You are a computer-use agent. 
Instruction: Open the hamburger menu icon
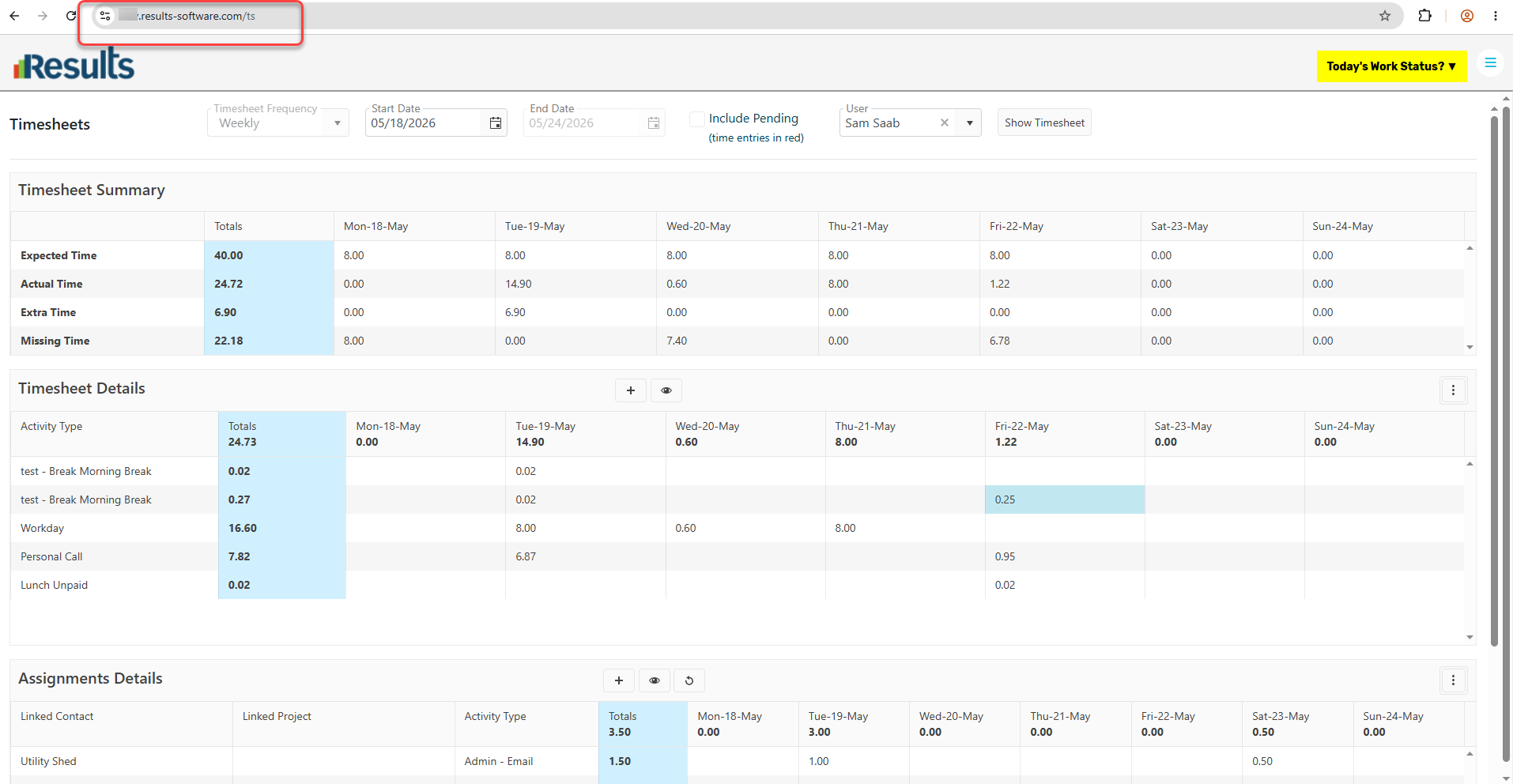(1490, 63)
